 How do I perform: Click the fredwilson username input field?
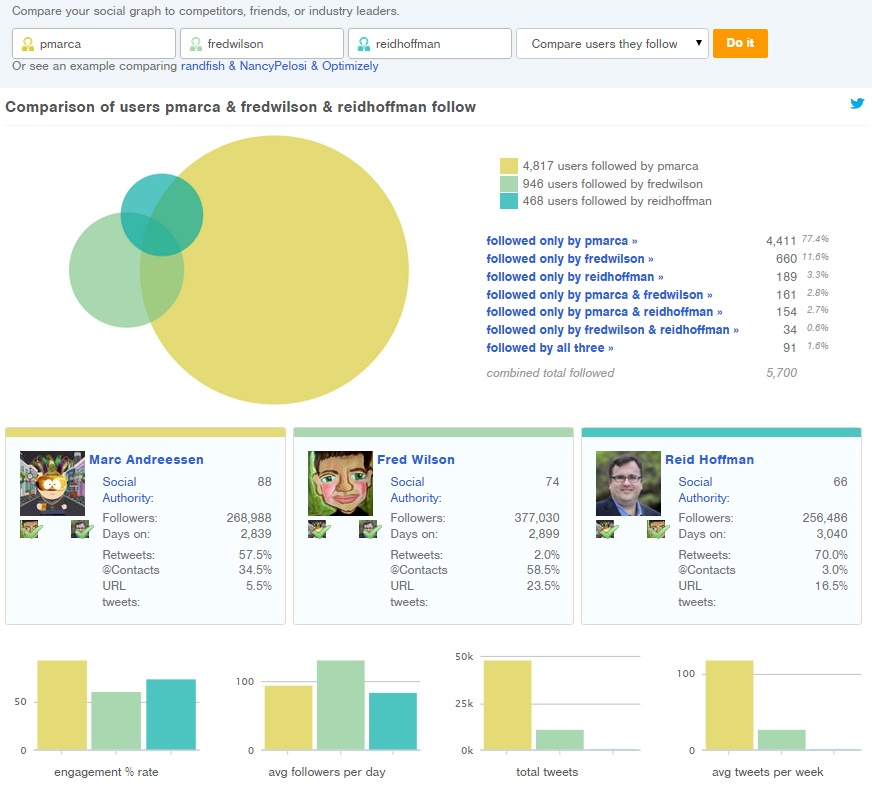pos(262,43)
